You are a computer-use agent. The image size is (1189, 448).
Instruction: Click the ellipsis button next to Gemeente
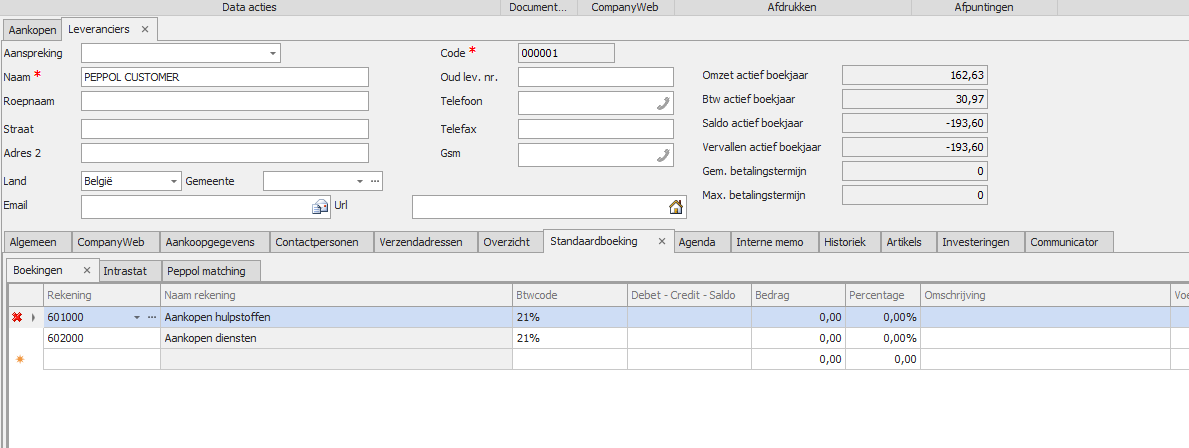click(x=375, y=181)
